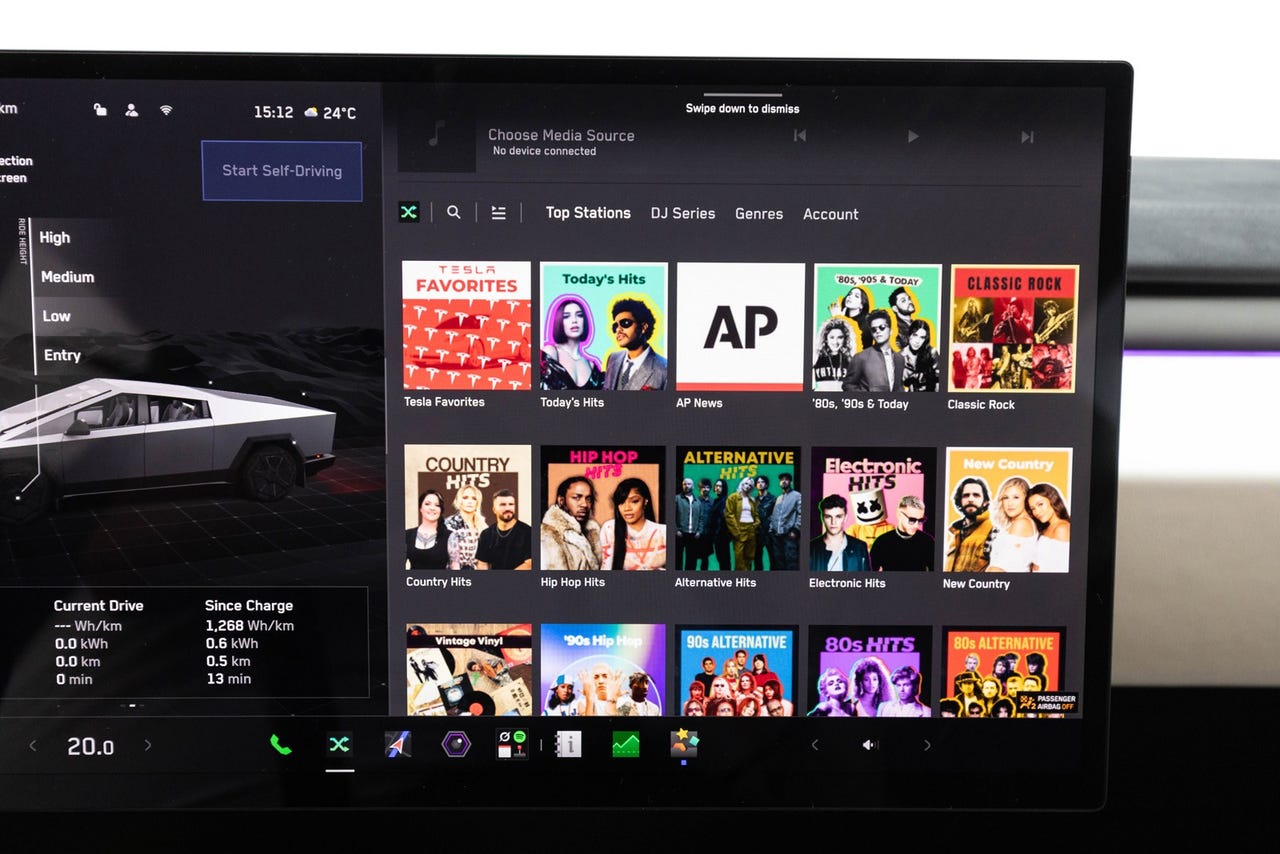Open the AP News station
1280x854 pixels.
pos(741,327)
